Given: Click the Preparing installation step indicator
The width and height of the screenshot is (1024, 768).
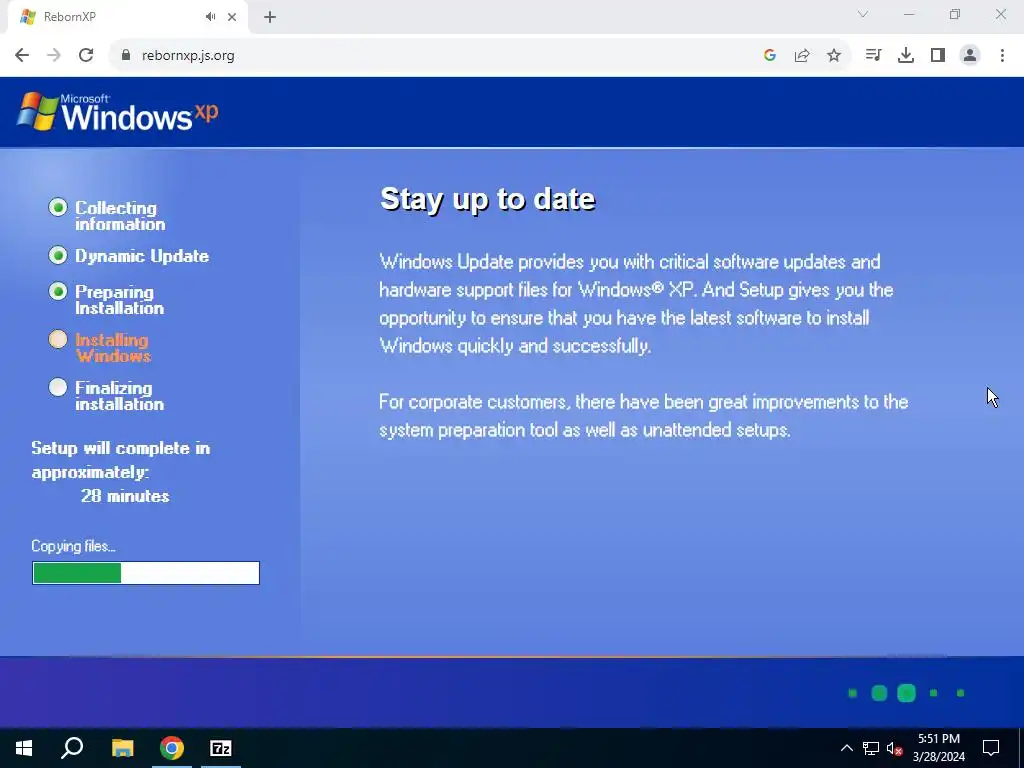Looking at the screenshot, I should pos(58,291).
